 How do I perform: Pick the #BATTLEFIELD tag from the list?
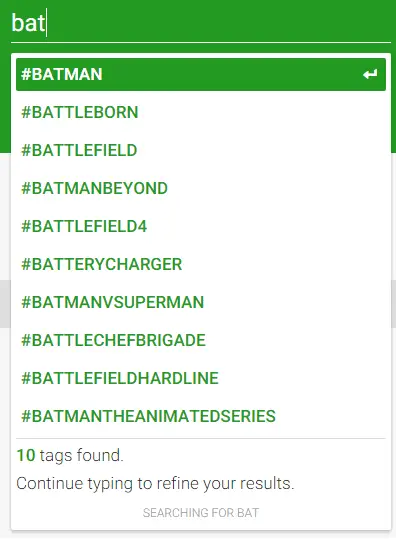click(x=201, y=150)
